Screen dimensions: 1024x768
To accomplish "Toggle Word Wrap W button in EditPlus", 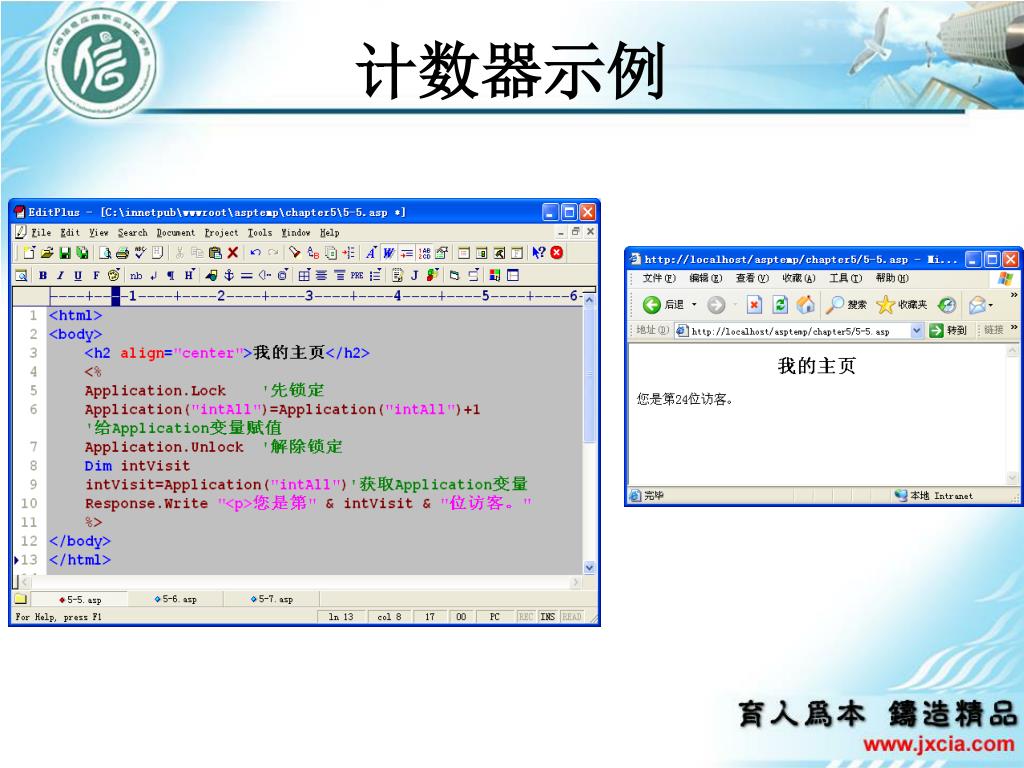I will point(389,253).
